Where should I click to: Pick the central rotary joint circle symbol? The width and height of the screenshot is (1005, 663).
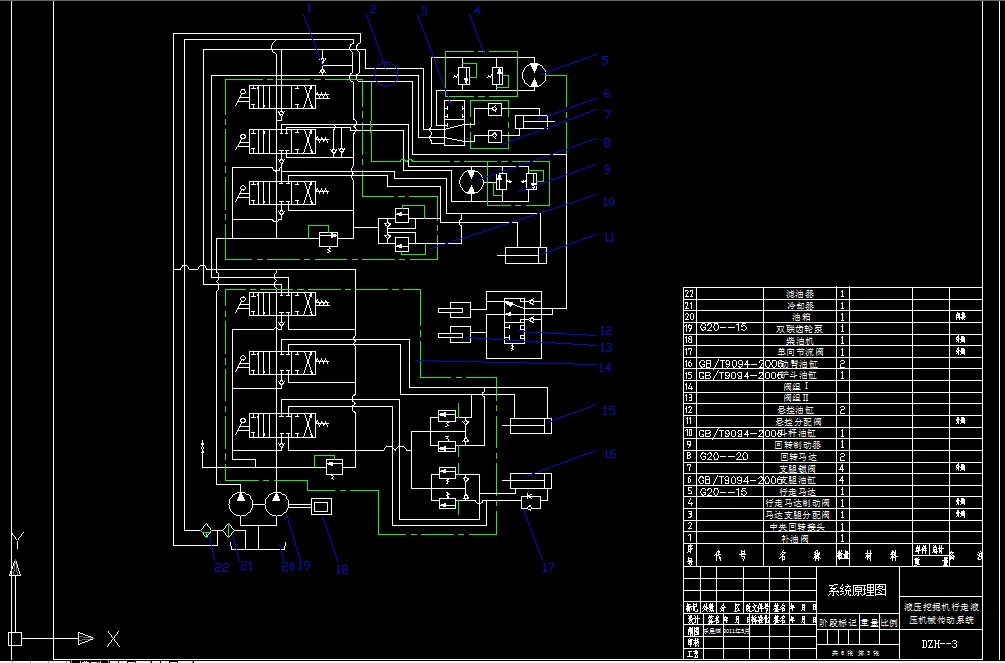point(385,73)
